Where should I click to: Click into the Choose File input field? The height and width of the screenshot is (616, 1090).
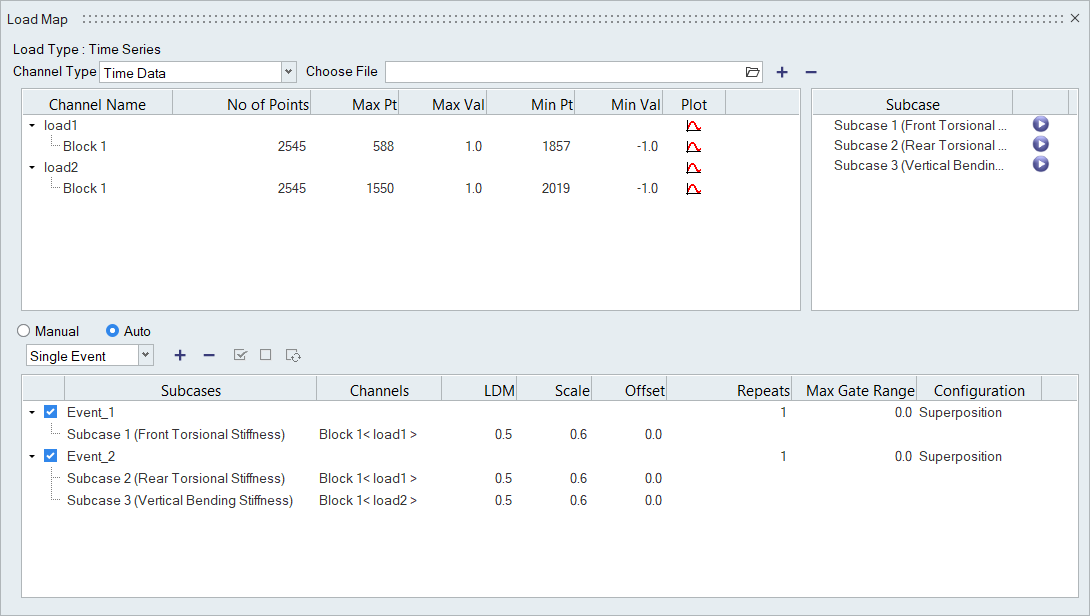pos(562,72)
